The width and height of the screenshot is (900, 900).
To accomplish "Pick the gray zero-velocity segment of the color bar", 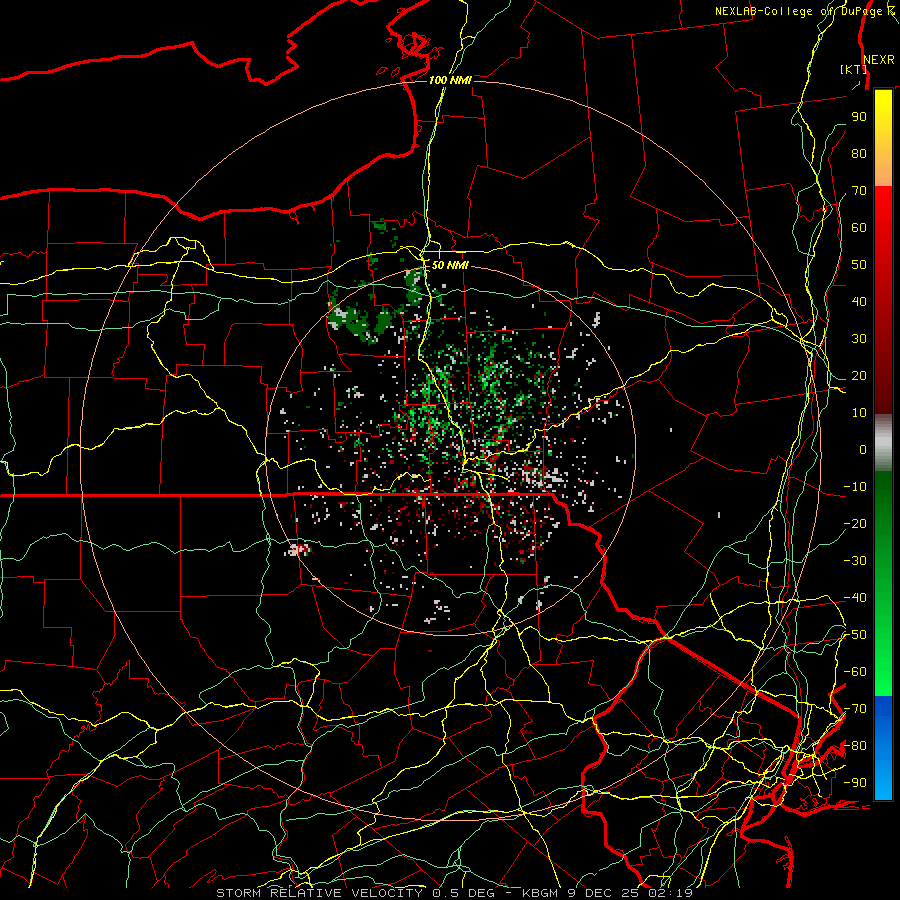I will pos(883,443).
